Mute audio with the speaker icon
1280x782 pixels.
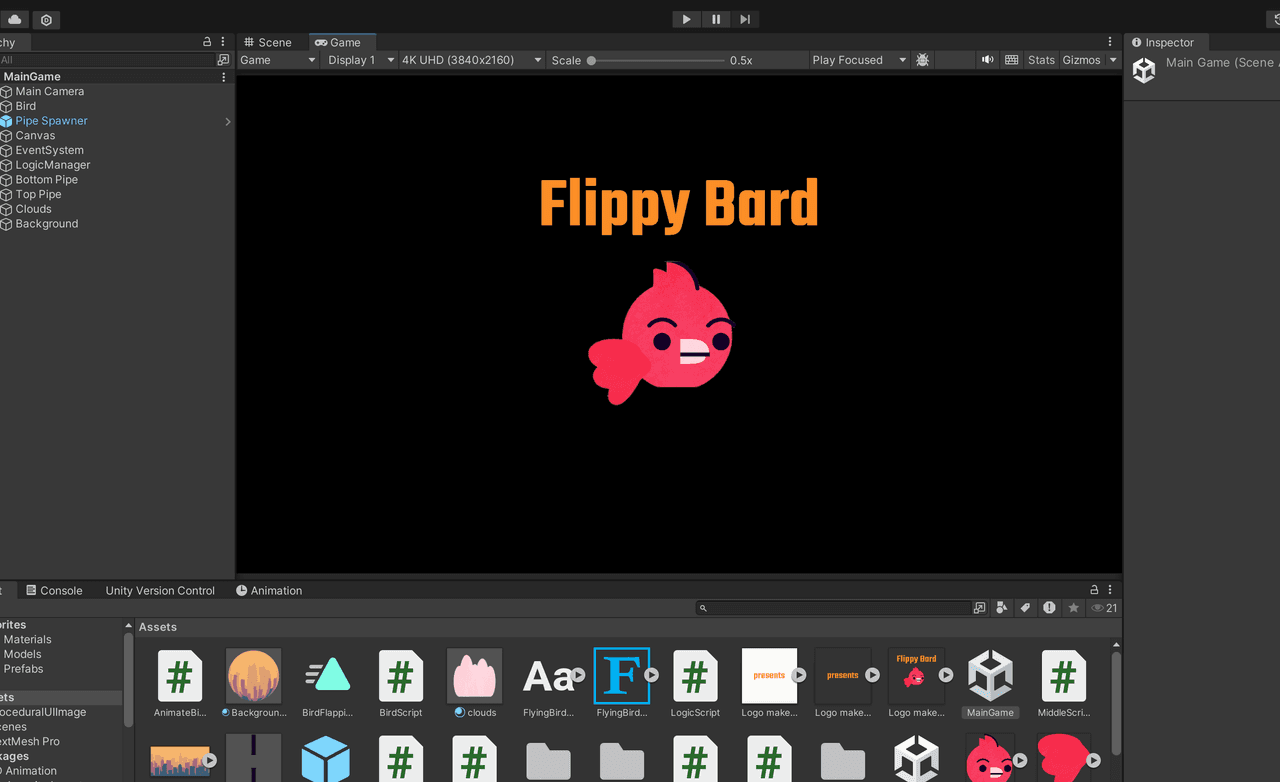[987, 60]
